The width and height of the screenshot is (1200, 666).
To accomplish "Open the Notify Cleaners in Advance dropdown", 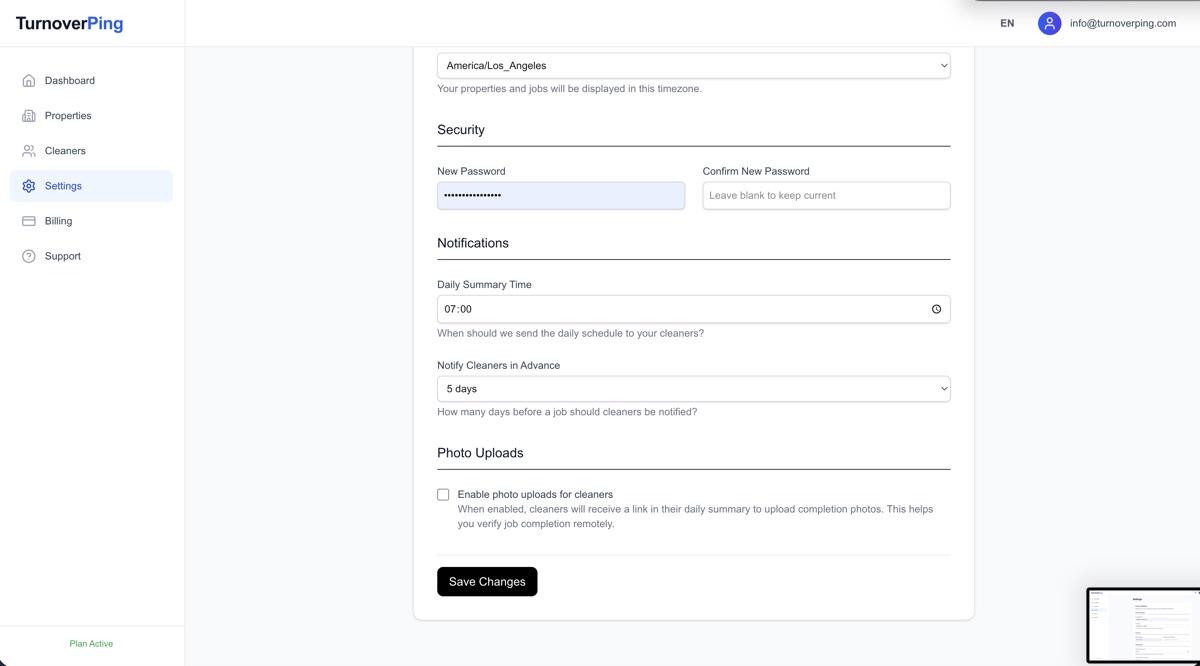I will (x=693, y=389).
